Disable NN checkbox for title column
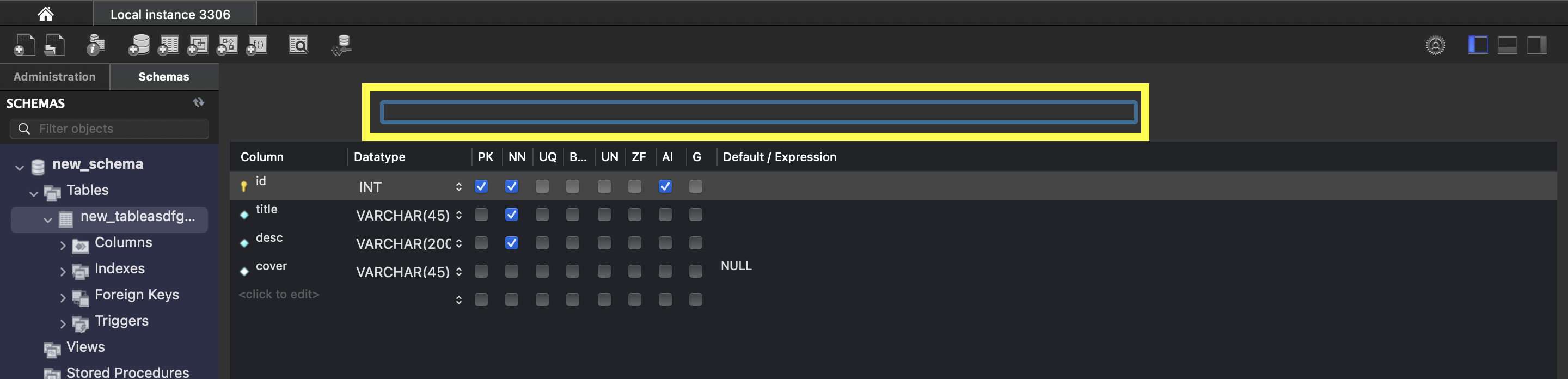Image resolution: width=1568 pixels, height=379 pixels. click(511, 215)
